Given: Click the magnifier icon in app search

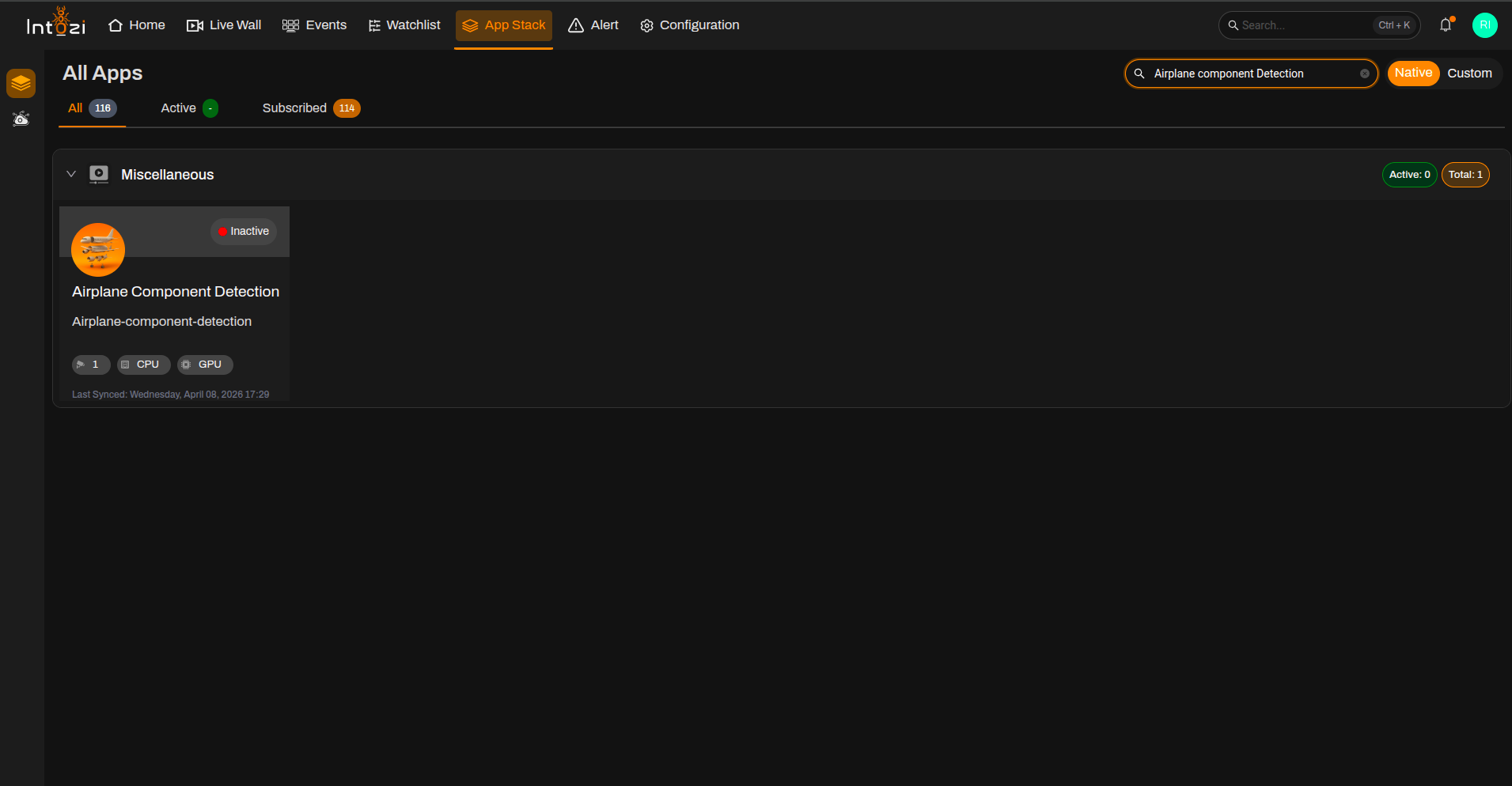Looking at the screenshot, I should coord(1139,74).
